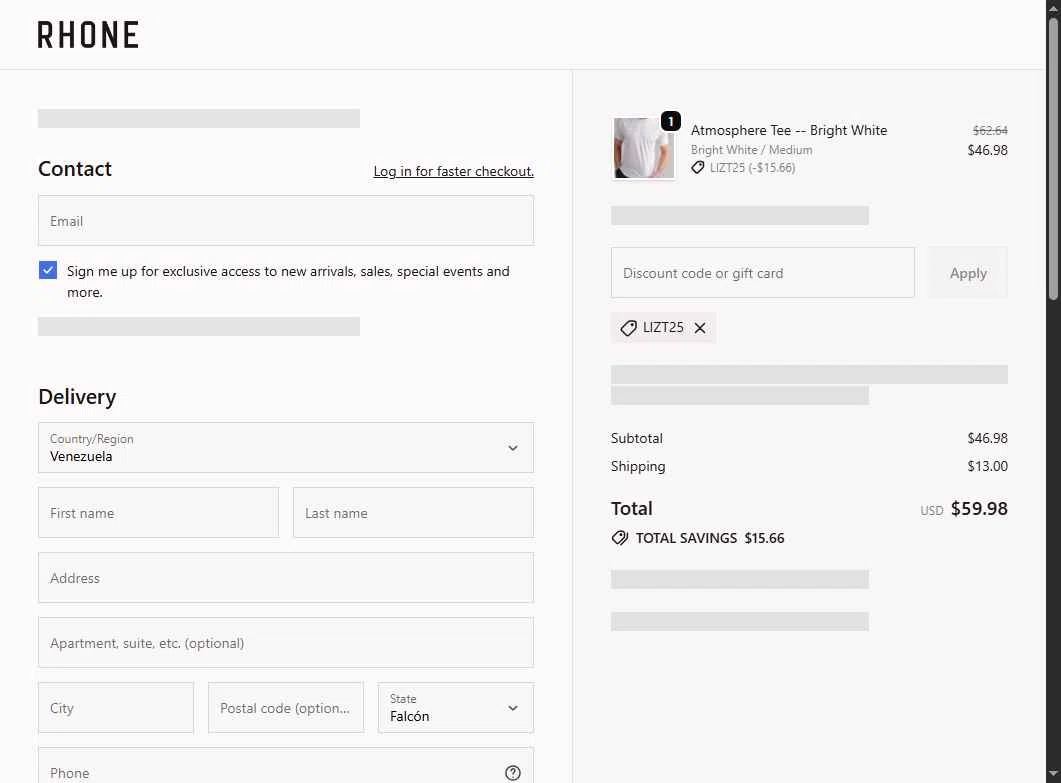Focus the Apartment, suite field
This screenshot has height=783, width=1061.
(x=286, y=643)
